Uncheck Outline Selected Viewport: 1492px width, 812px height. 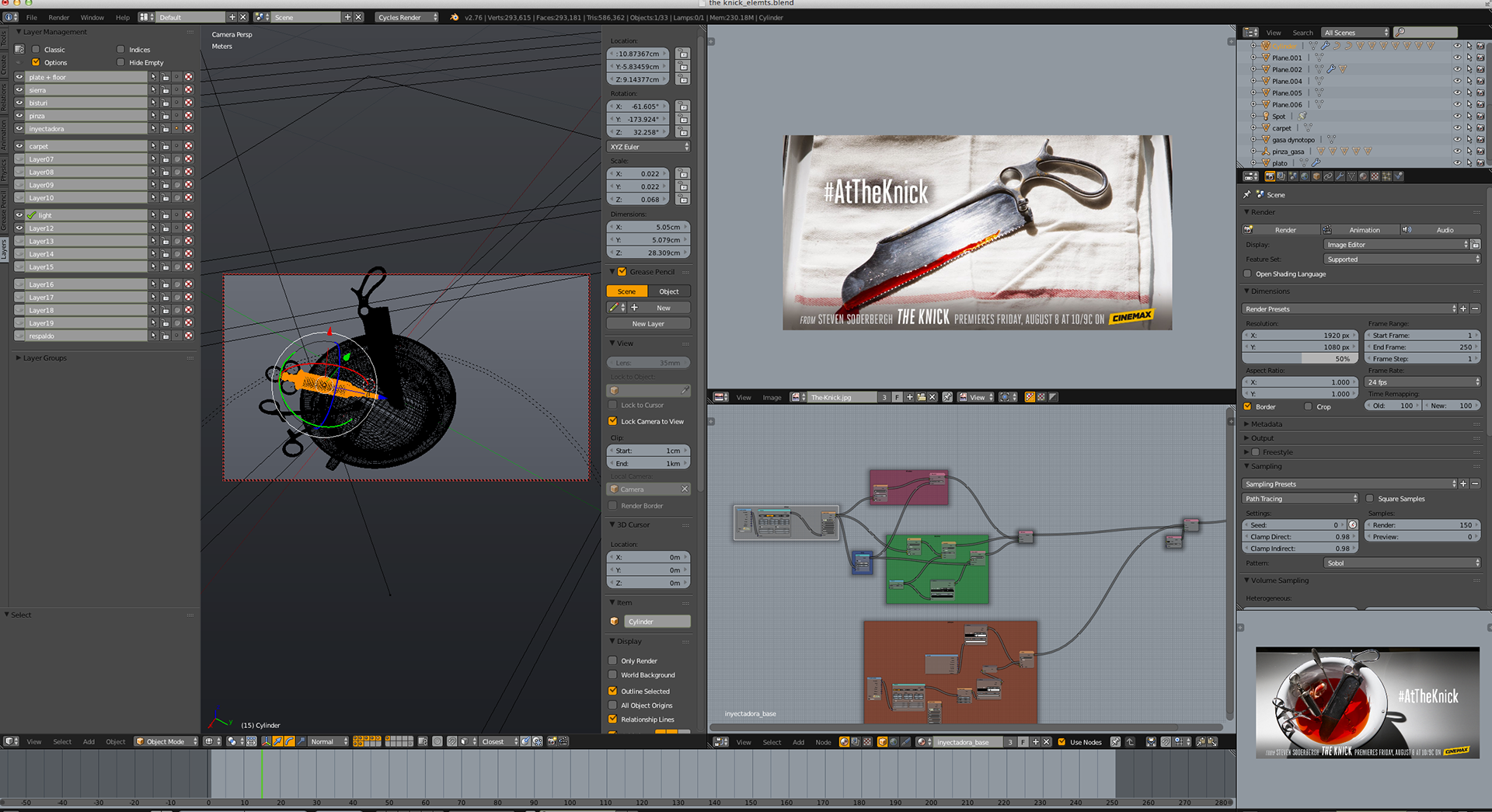click(612, 691)
